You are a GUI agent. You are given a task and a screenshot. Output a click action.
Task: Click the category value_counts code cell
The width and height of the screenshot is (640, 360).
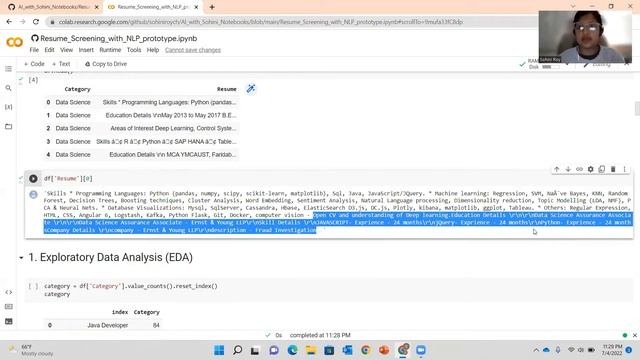click(x=329, y=290)
